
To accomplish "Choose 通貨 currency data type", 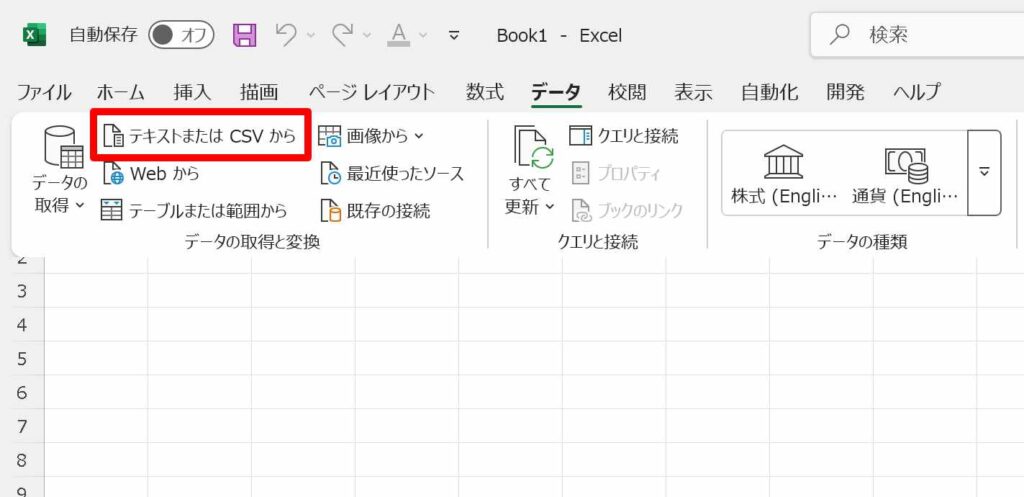I will coord(905,173).
